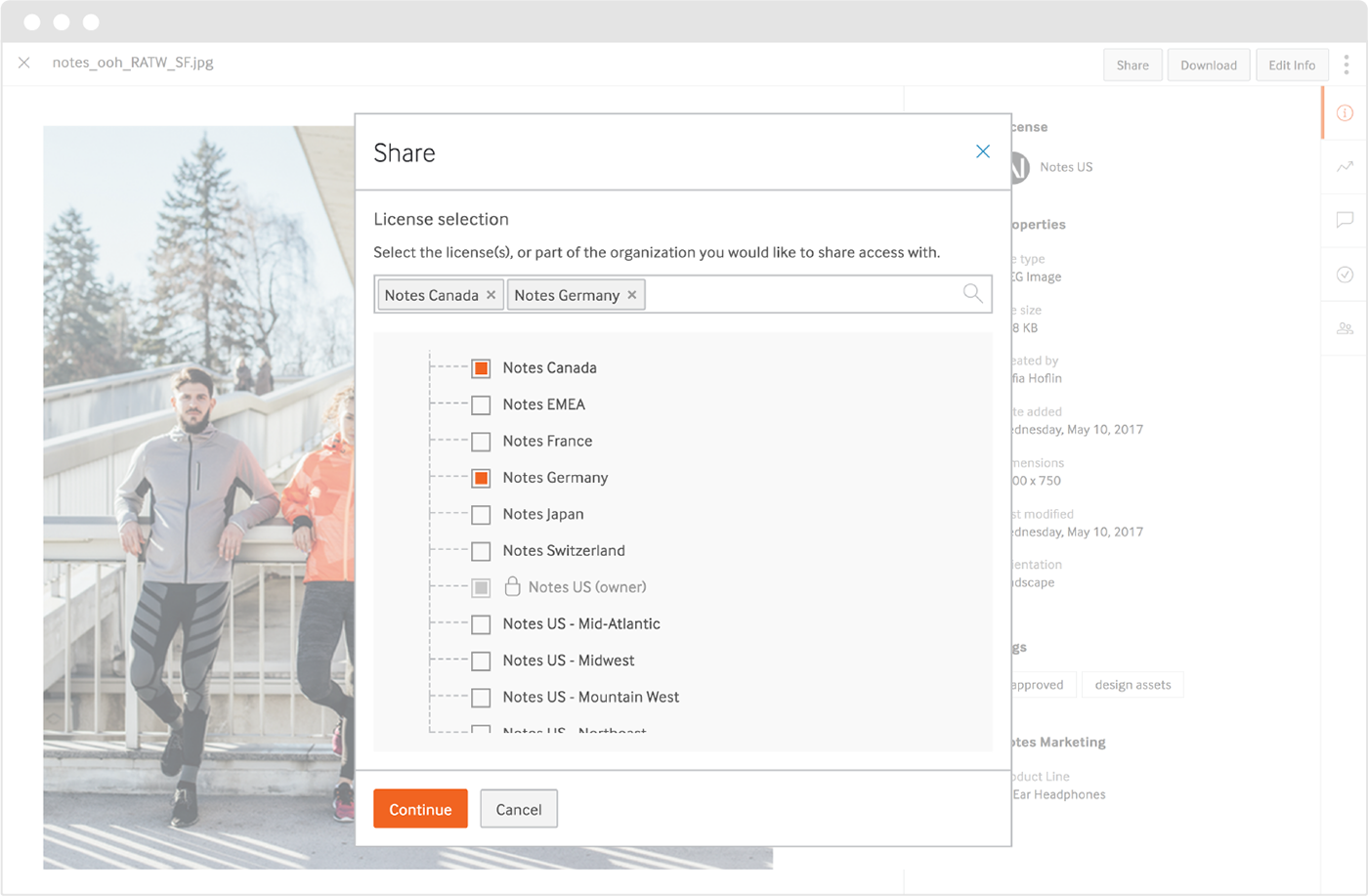Remove the Notes Germany tag
This screenshot has width=1368, height=896.
632,295
